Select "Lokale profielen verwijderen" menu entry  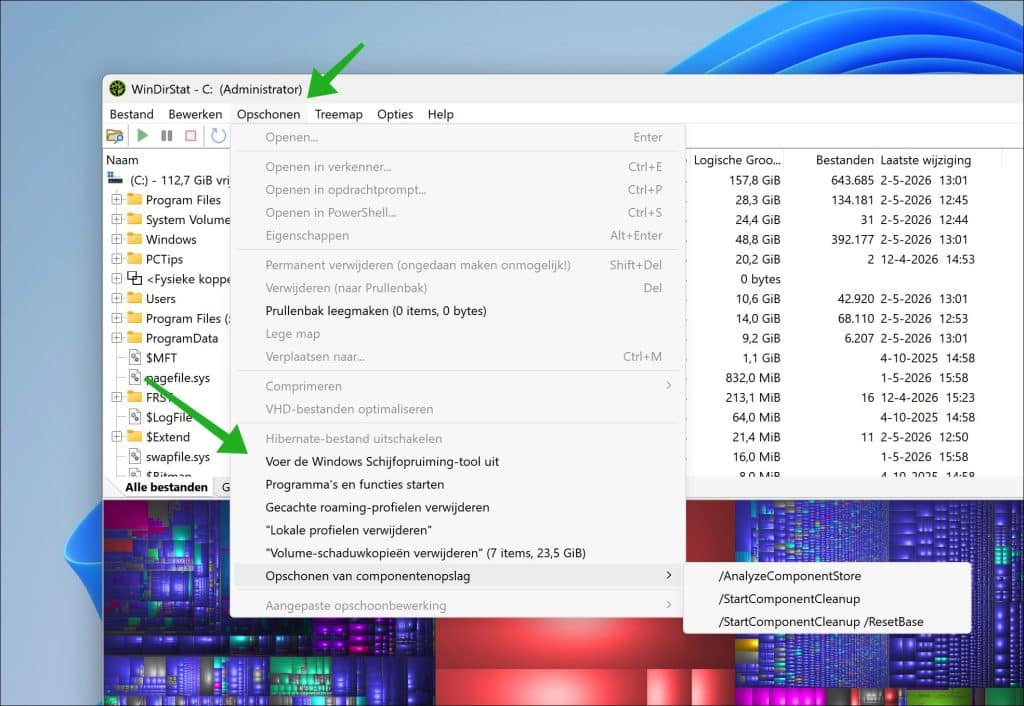(457, 530)
